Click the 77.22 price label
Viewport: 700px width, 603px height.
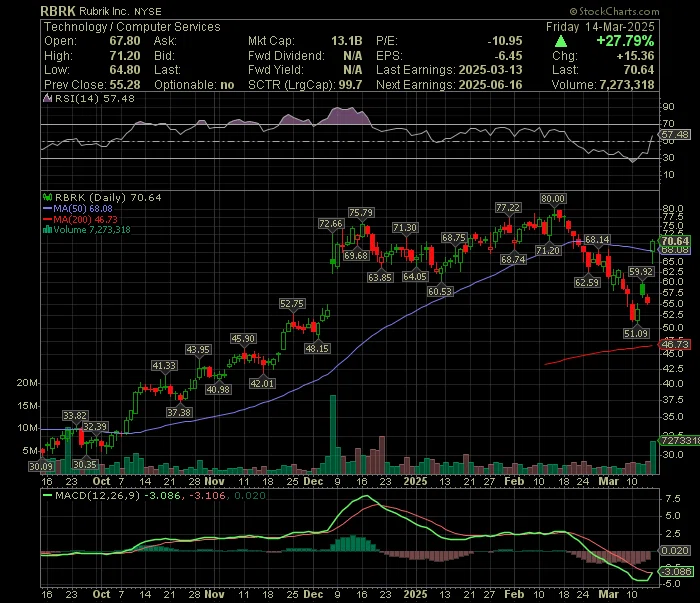[x=508, y=208]
